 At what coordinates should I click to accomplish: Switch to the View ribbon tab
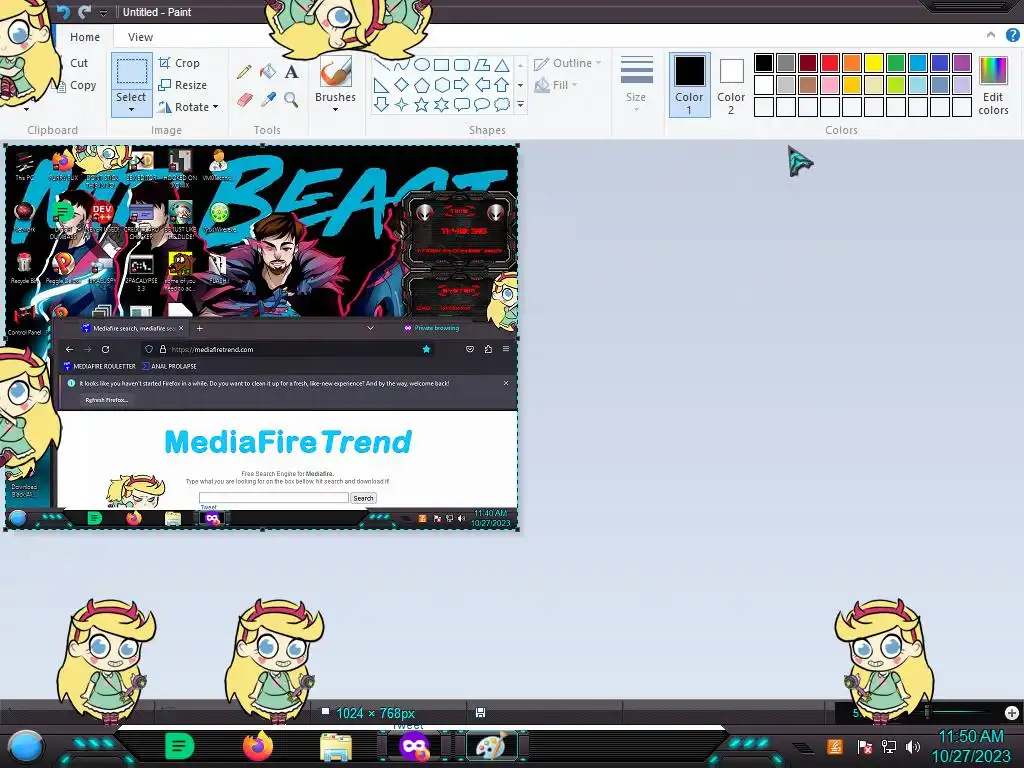click(x=140, y=37)
